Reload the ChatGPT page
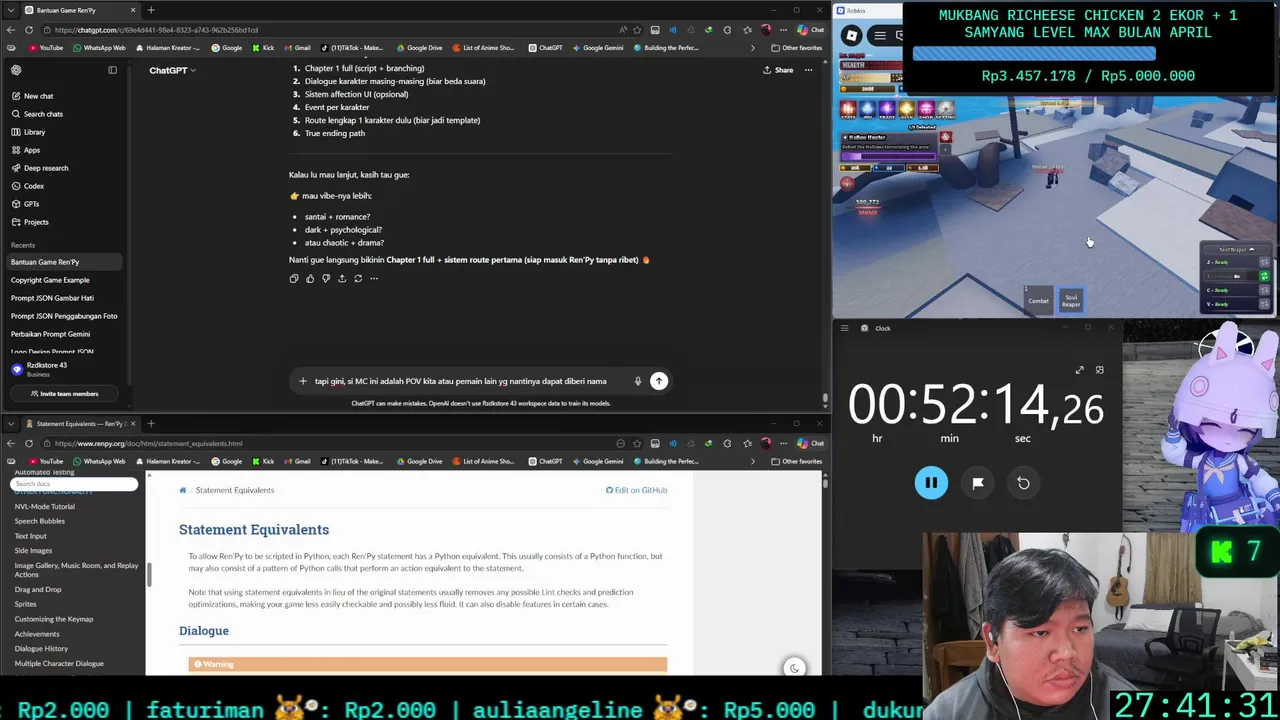 [x=29, y=30]
